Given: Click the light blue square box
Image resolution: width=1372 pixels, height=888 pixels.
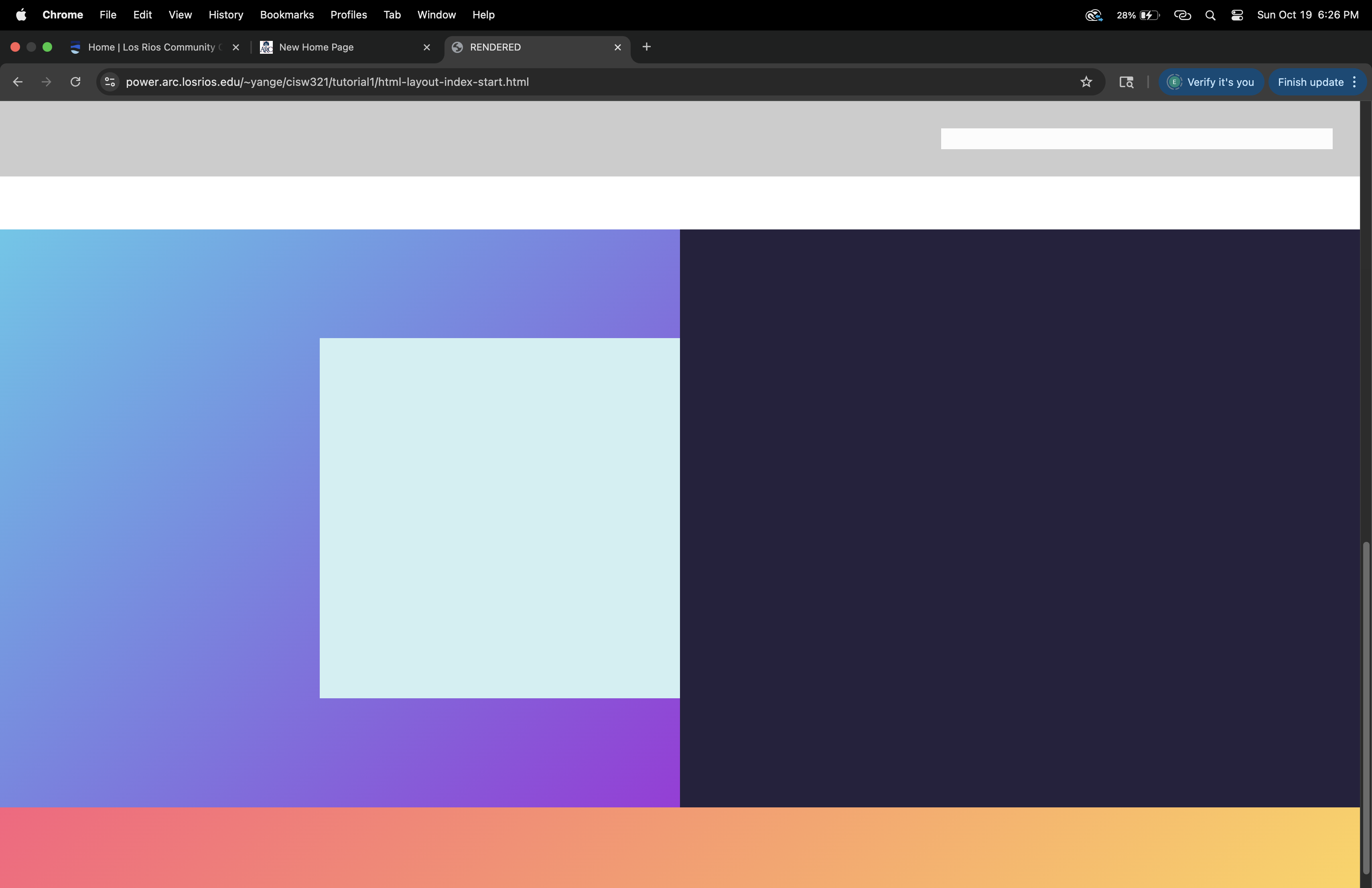Looking at the screenshot, I should coord(499,517).
